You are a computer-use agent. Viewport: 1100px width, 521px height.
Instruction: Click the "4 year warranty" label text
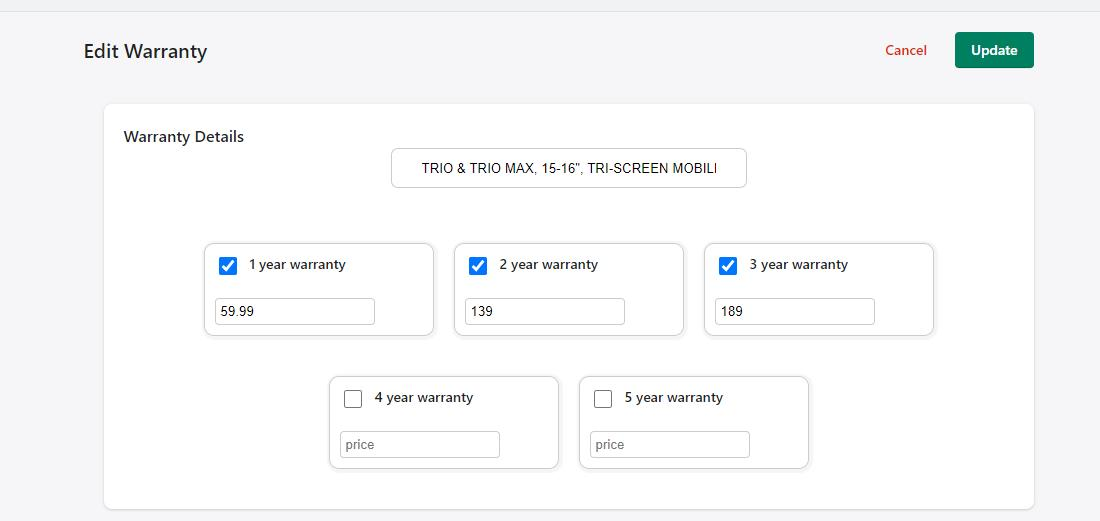423,398
